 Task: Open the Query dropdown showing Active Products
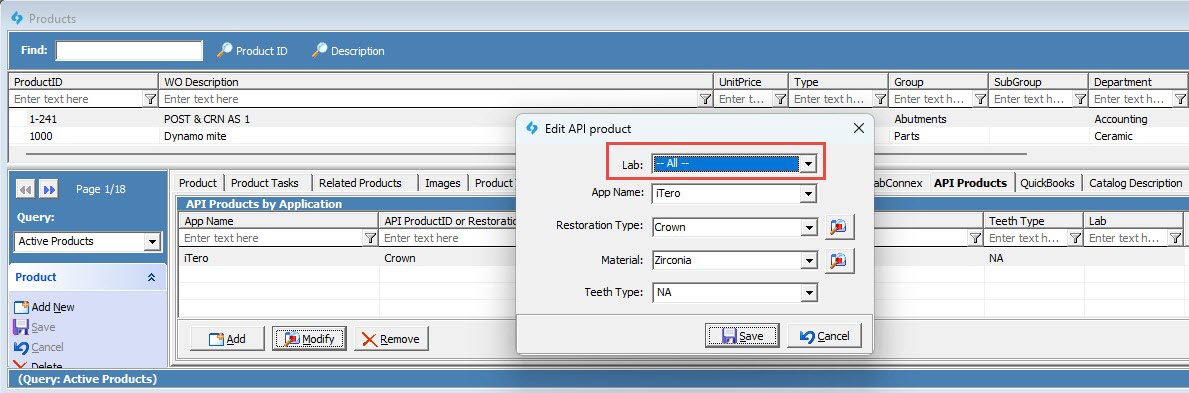[152, 241]
